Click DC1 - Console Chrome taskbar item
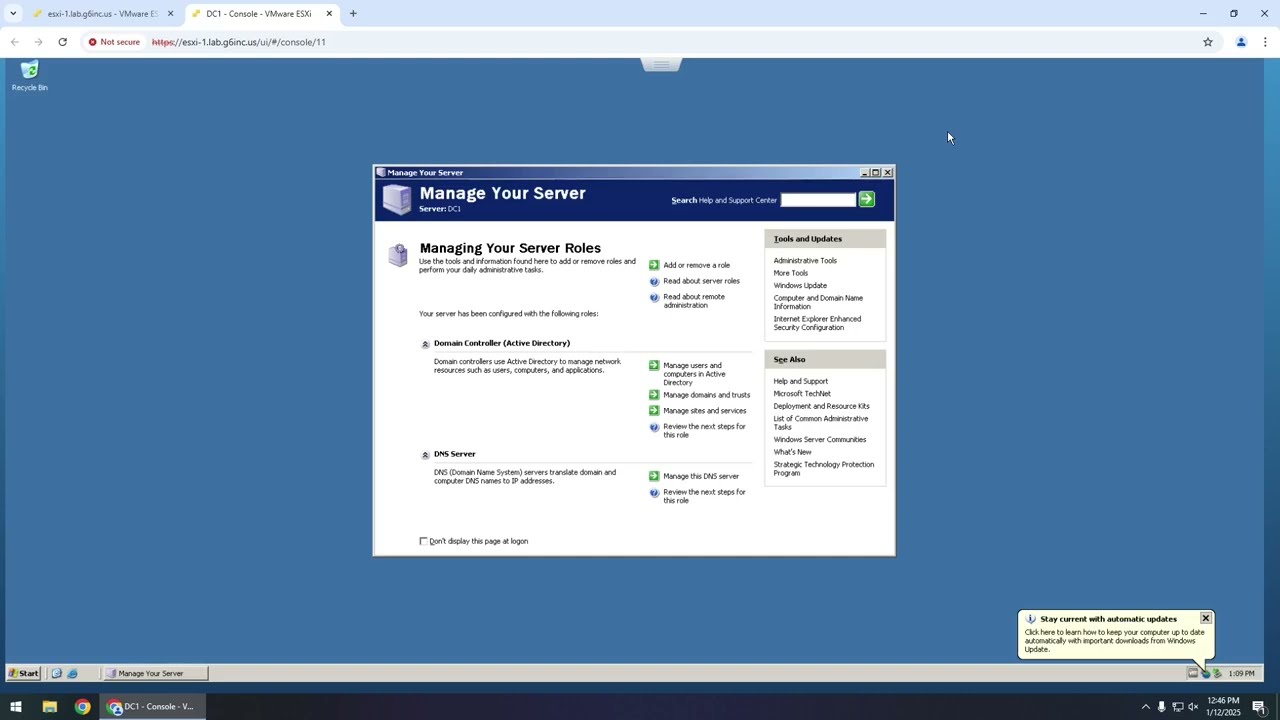Screen dimensions: 1280x720 [154, 707]
